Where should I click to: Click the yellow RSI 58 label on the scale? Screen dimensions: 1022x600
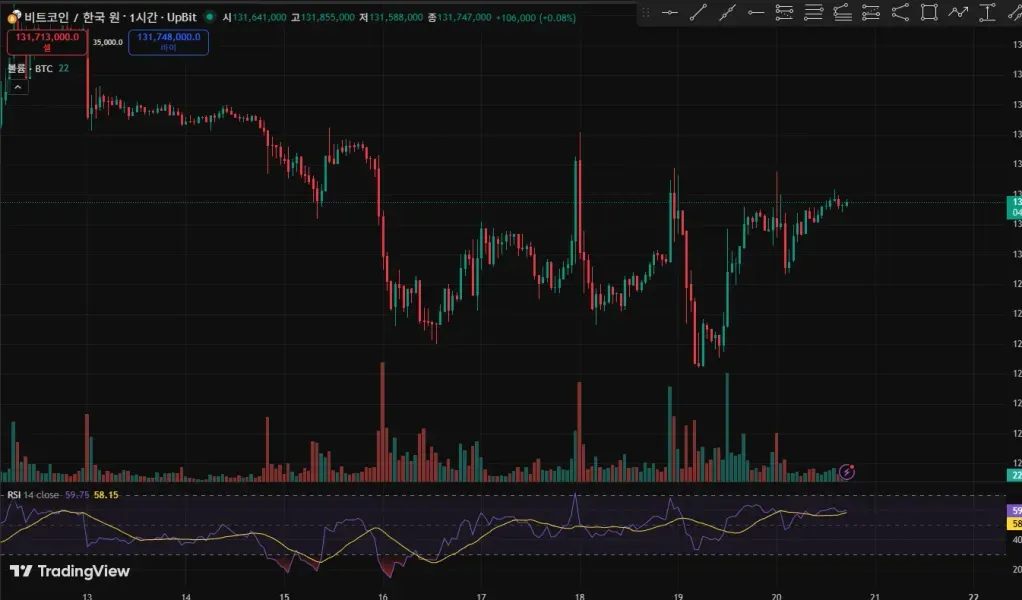coord(1014,524)
